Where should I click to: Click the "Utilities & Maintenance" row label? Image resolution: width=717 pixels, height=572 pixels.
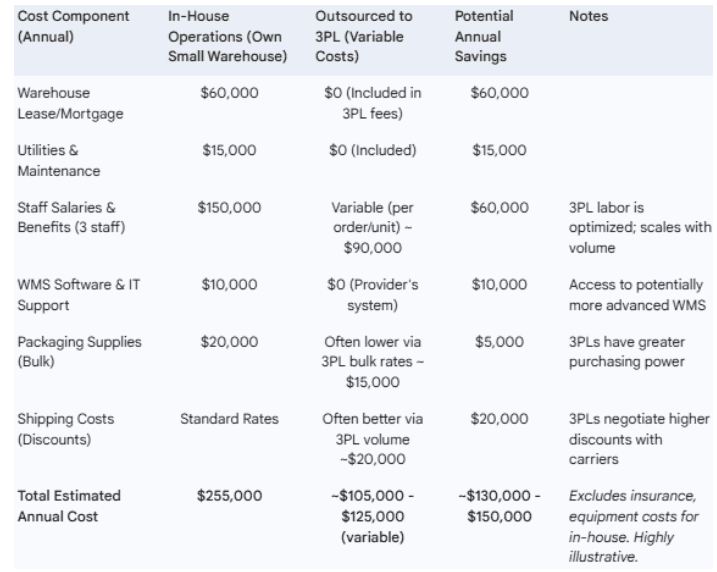point(58,159)
